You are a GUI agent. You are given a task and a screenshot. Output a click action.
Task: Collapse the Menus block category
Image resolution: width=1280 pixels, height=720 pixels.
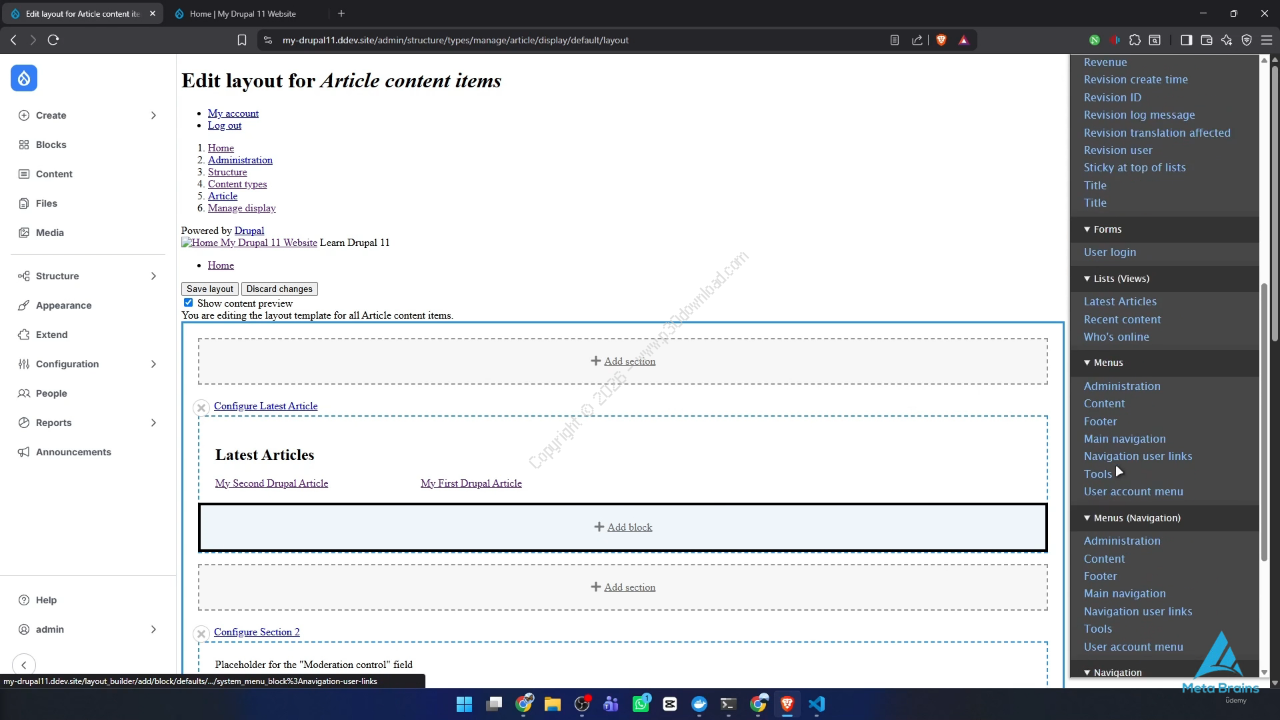click(1087, 363)
